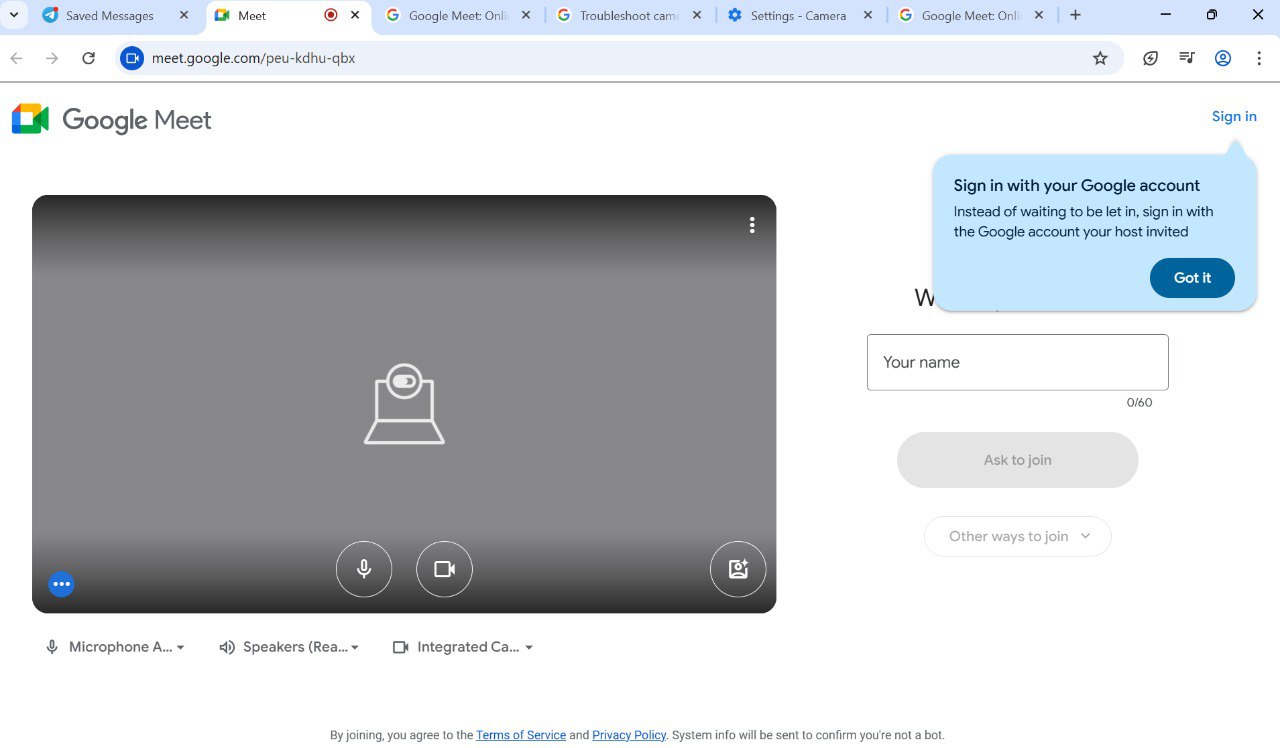Image resolution: width=1280 pixels, height=748 pixels.
Task: Expand the Speakers device dropdown
Action: [x=289, y=647]
